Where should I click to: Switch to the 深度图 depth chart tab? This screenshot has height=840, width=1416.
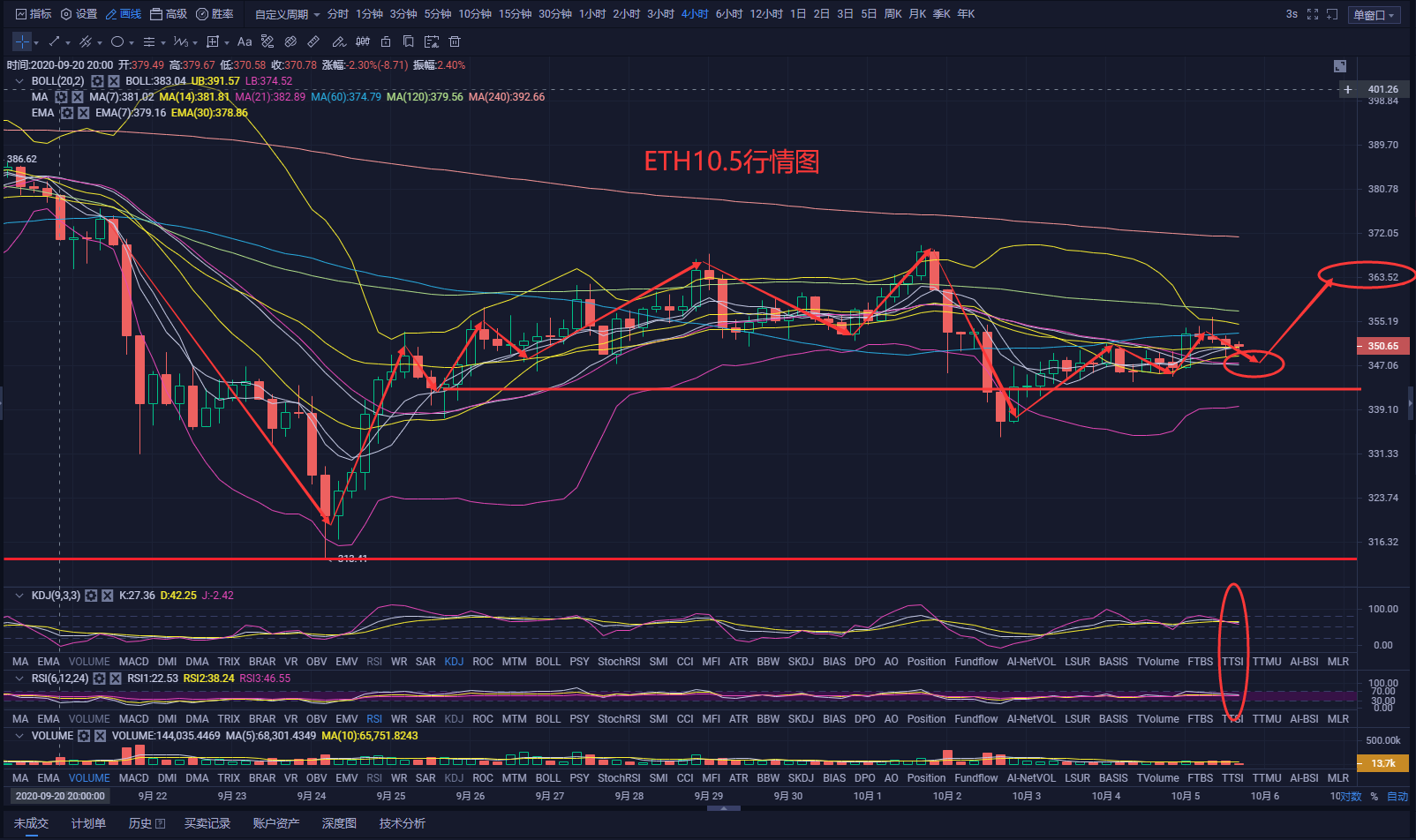click(338, 822)
